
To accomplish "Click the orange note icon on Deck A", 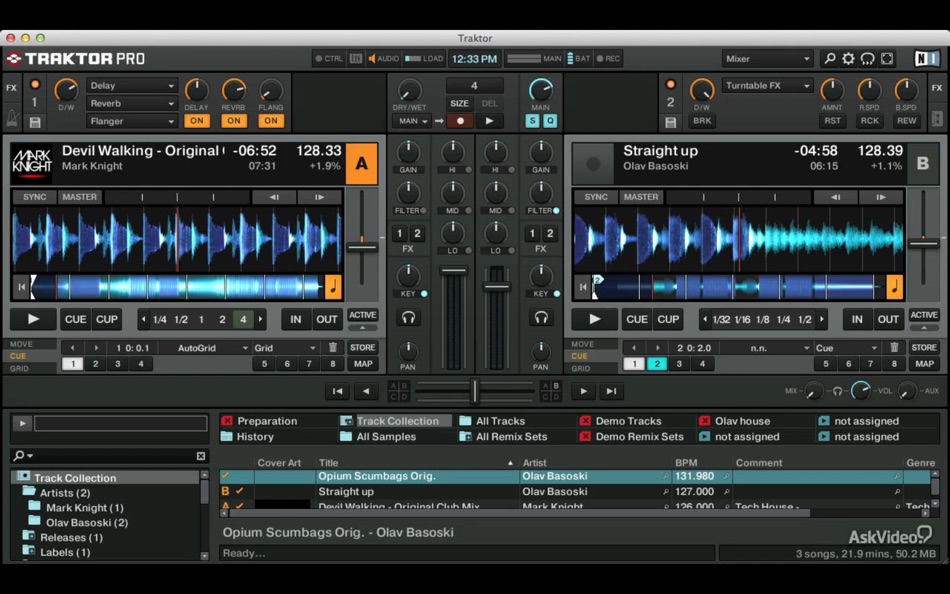I will 333,288.
